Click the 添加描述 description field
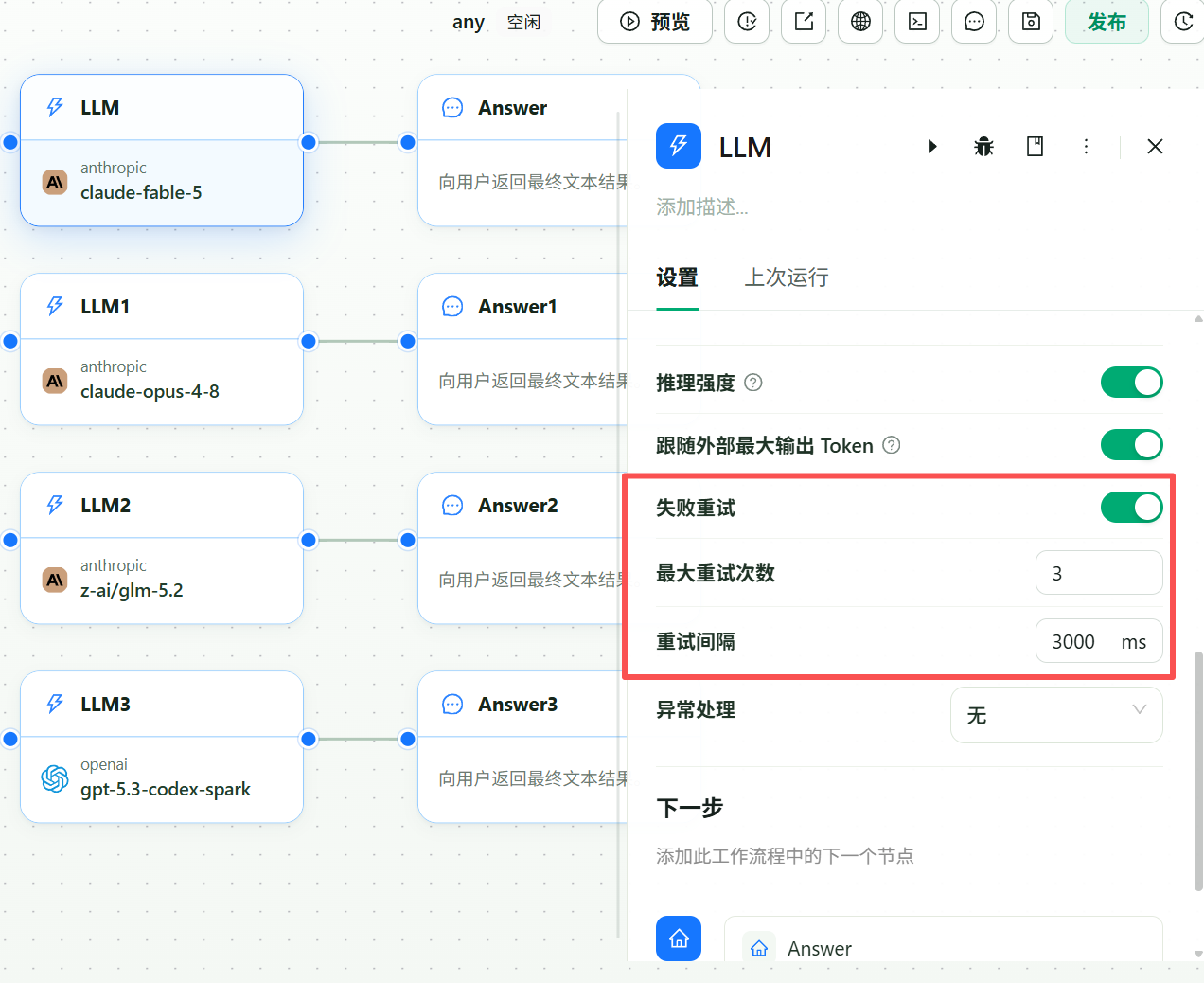 (702, 206)
